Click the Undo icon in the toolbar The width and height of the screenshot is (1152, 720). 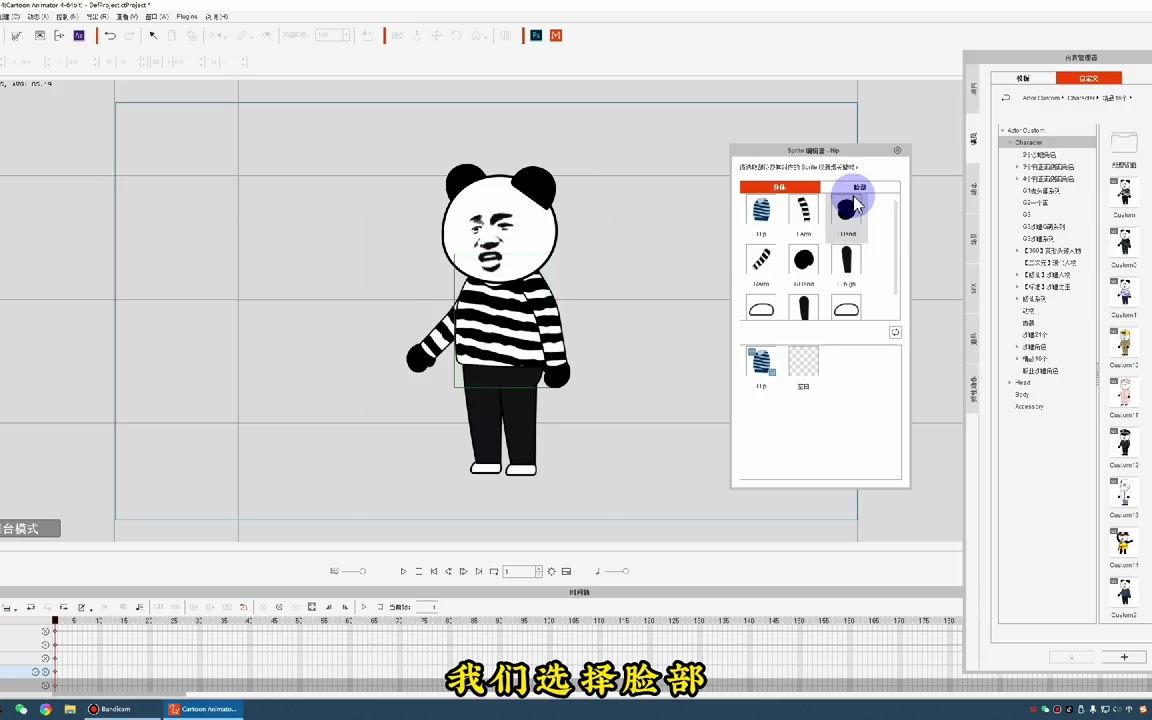110,36
